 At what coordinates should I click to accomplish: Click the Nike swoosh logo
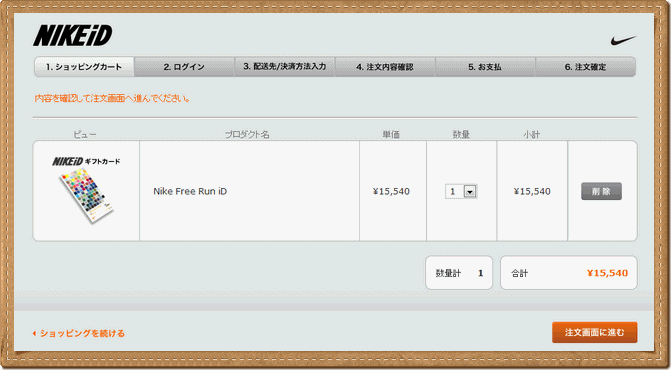tap(623, 41)
